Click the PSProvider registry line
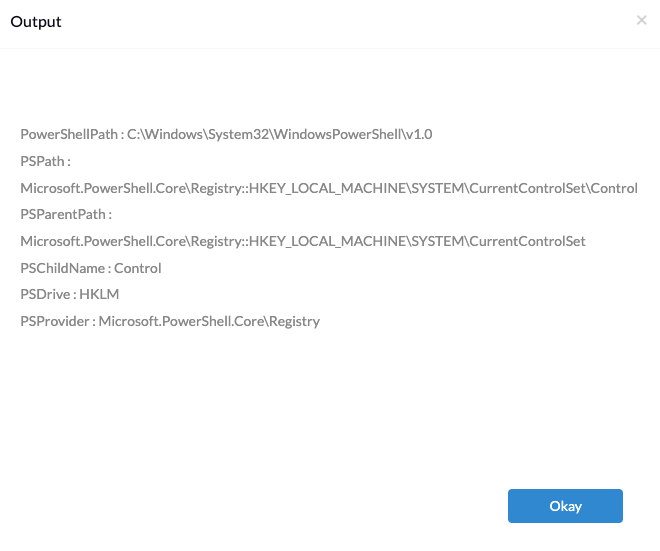Viewport: 660px width, 551px height. [x=170, y=321]
